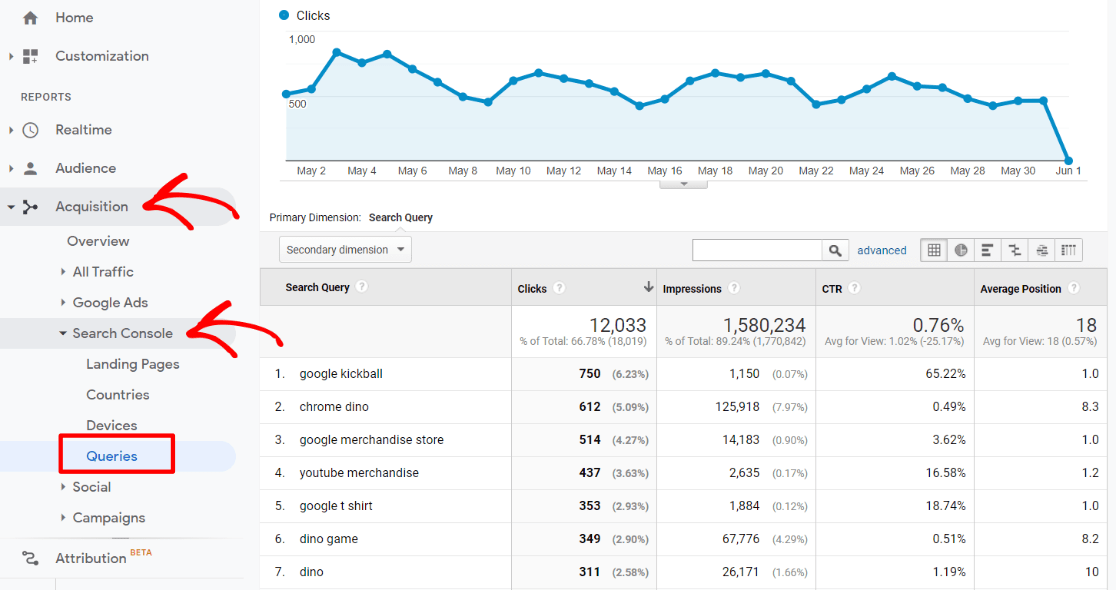Screen dimensions: 1116x590
Task: Sort by CTR column header
Action: (831, 288)
